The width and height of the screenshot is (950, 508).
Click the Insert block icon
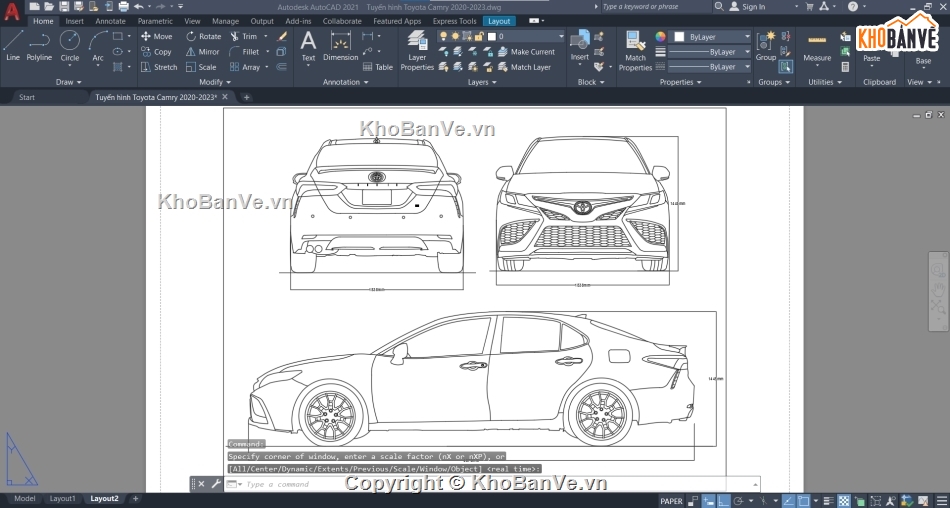(x=580, y=46)
